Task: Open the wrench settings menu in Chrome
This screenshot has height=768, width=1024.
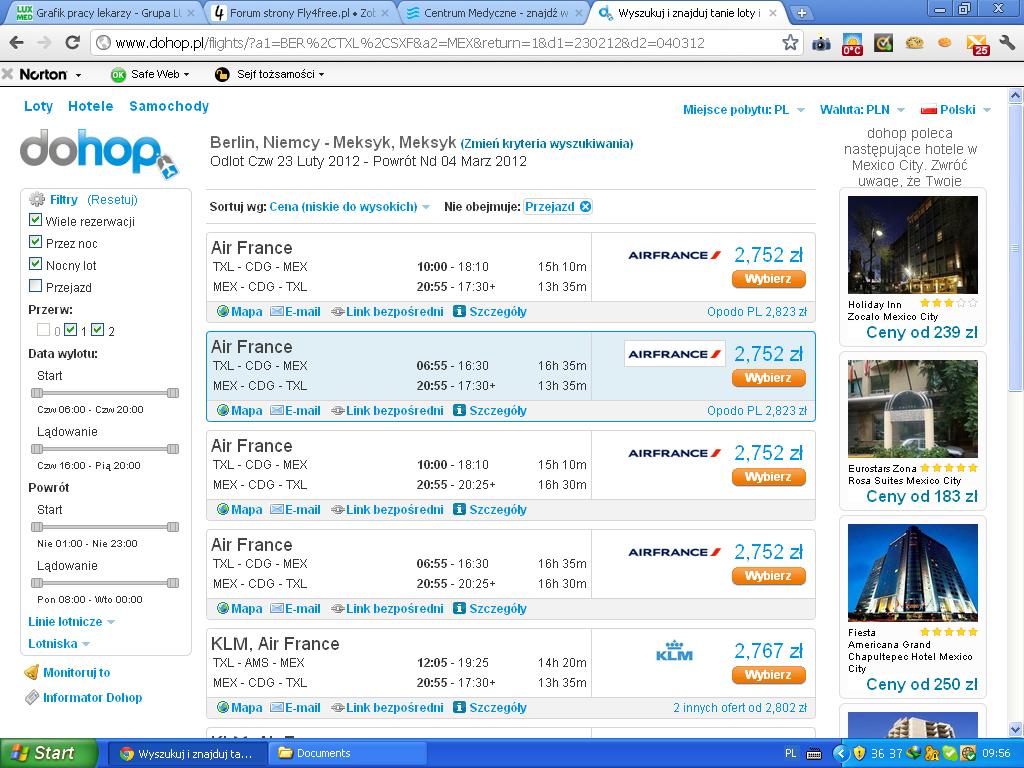Action: click(x=1007, y=43)
